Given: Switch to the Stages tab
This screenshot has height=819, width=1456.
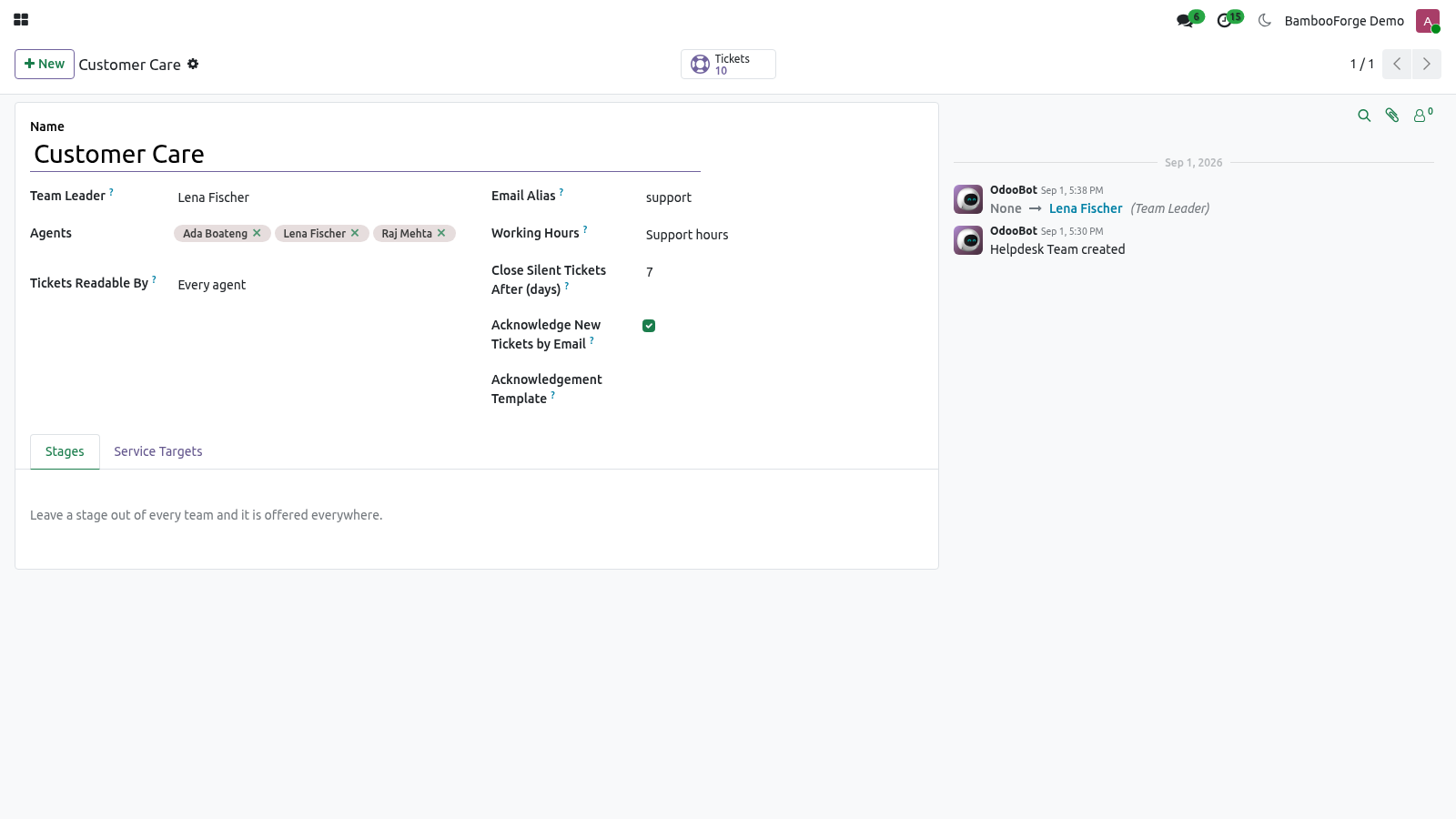Looking at the screenshot, I should click(x=65, y=451).
